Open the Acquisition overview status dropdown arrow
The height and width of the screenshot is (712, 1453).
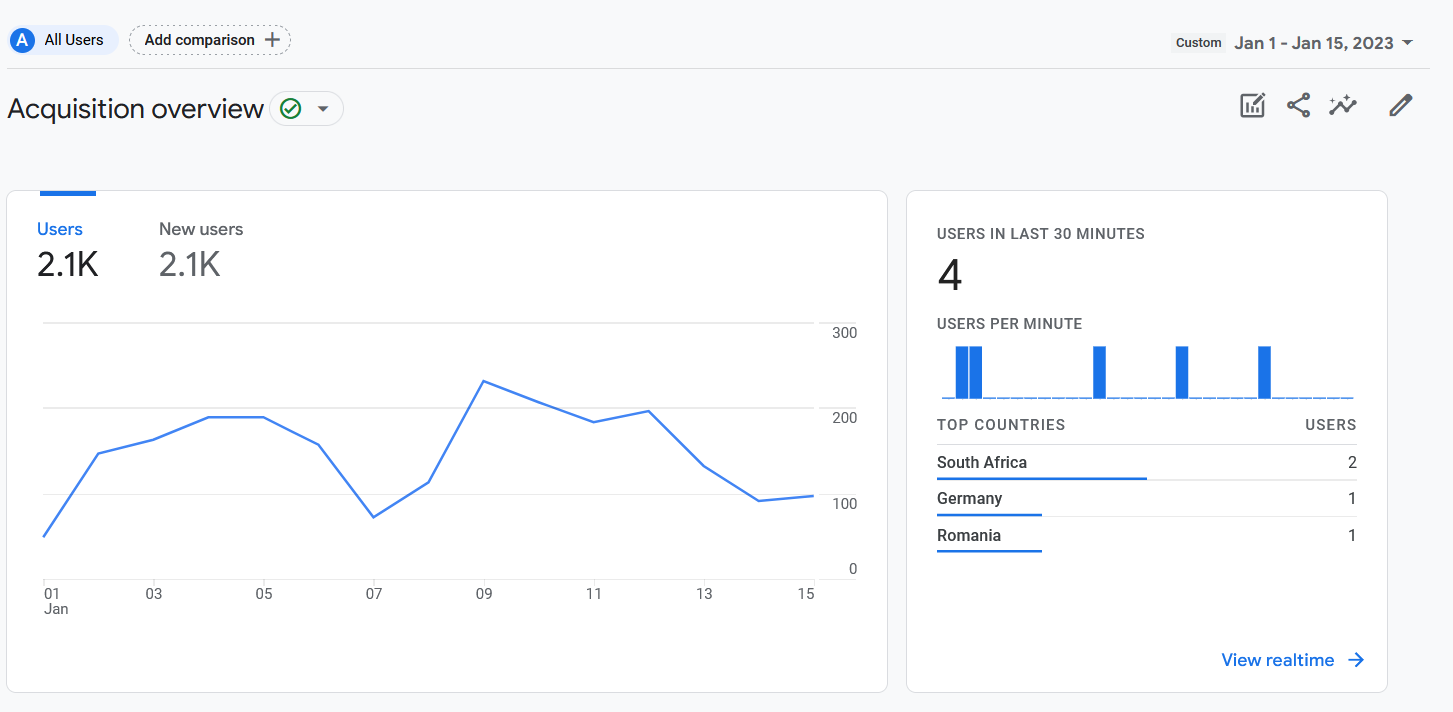[x=323, y=109]
